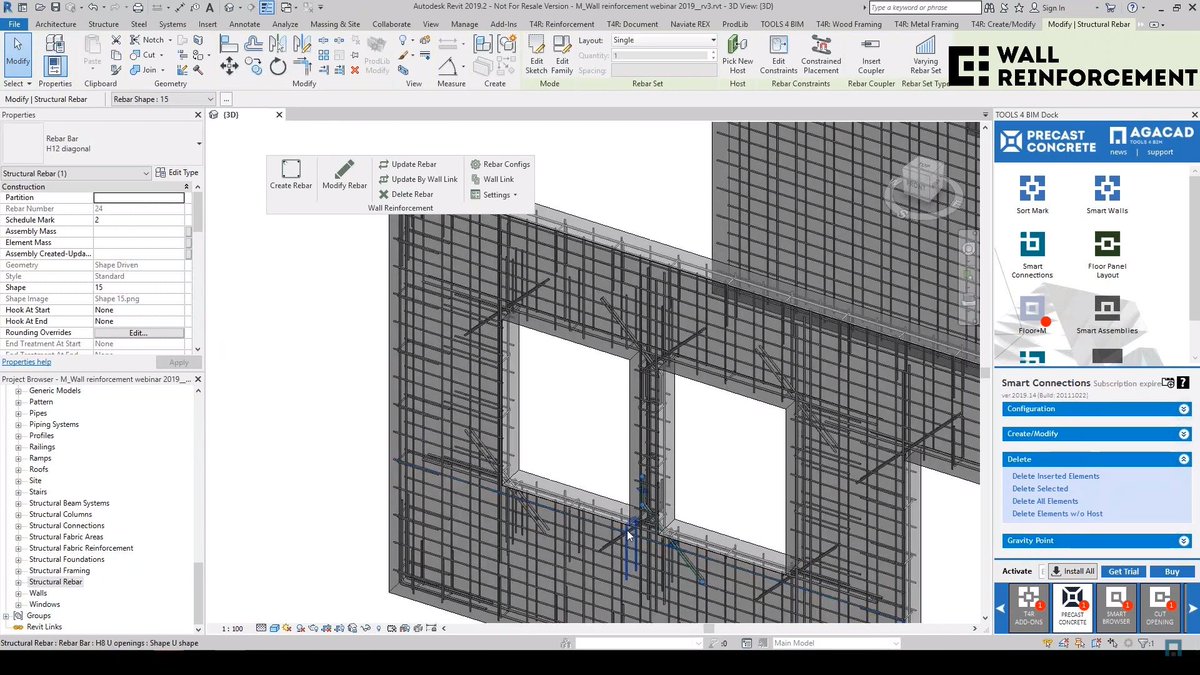Click the Measure tool icon

(447, 67)
